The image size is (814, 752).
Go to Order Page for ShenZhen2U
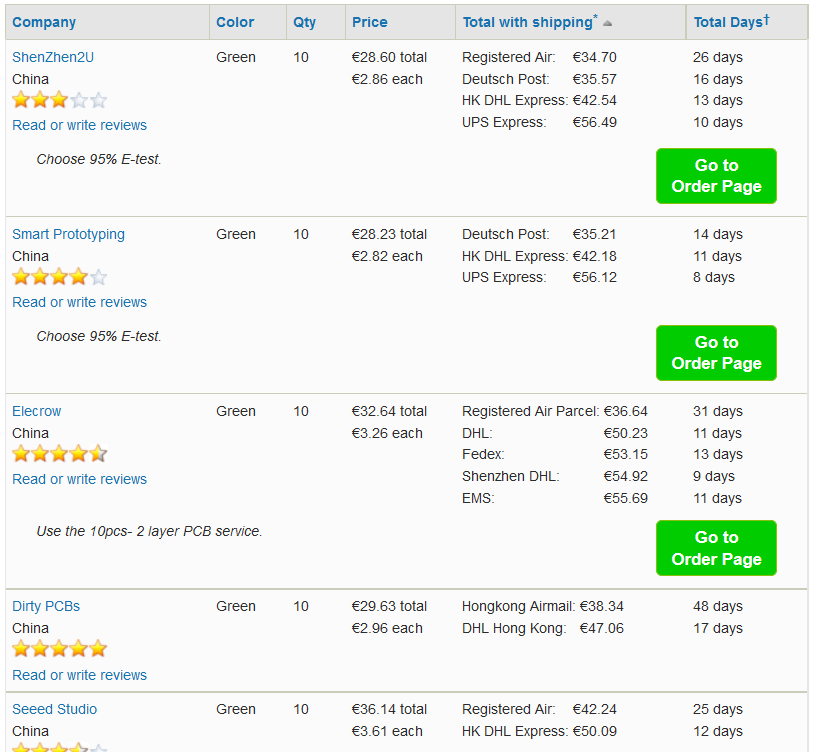[x=716, y=176]
